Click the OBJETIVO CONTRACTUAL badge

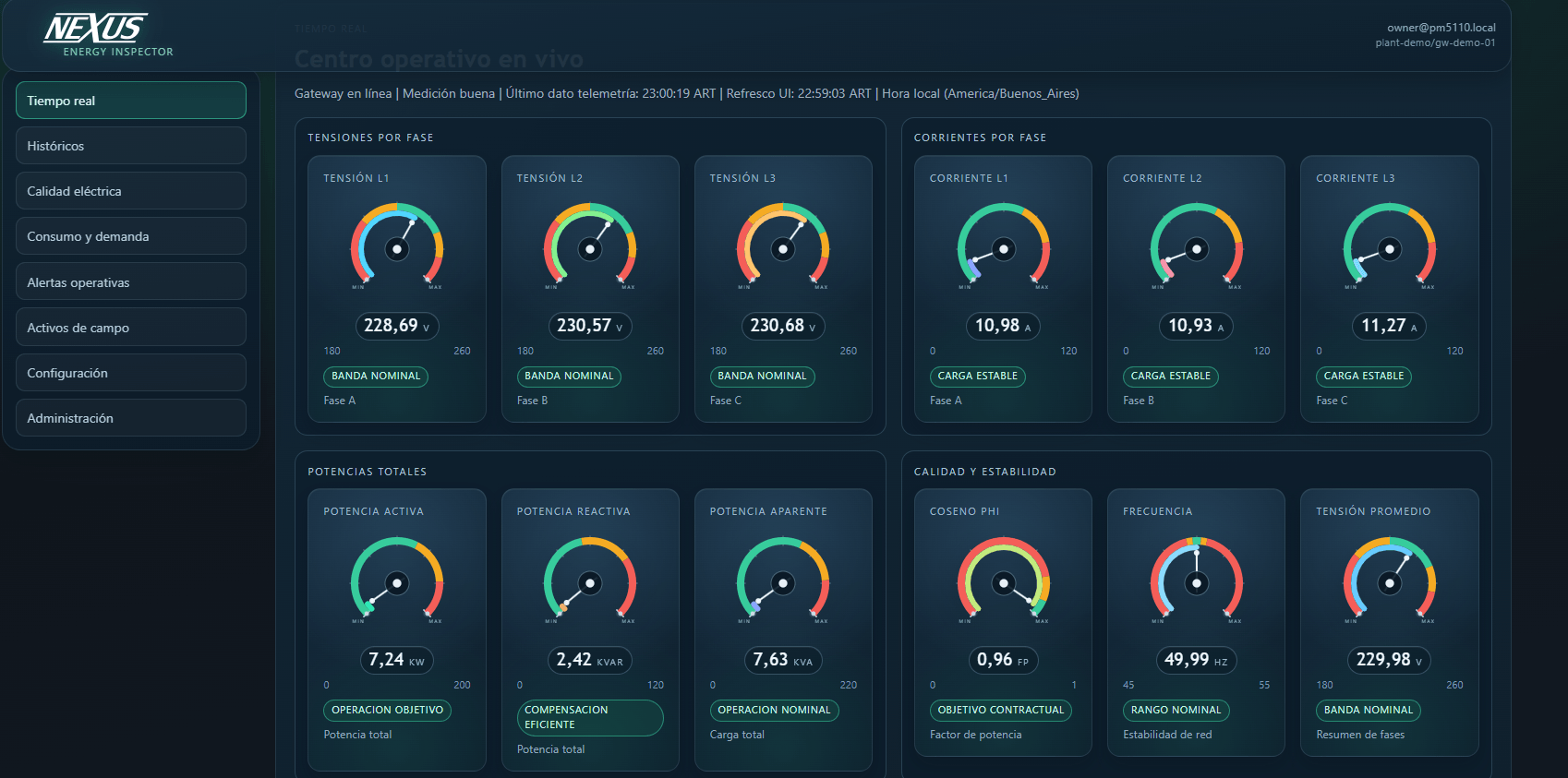point(1001,711)
